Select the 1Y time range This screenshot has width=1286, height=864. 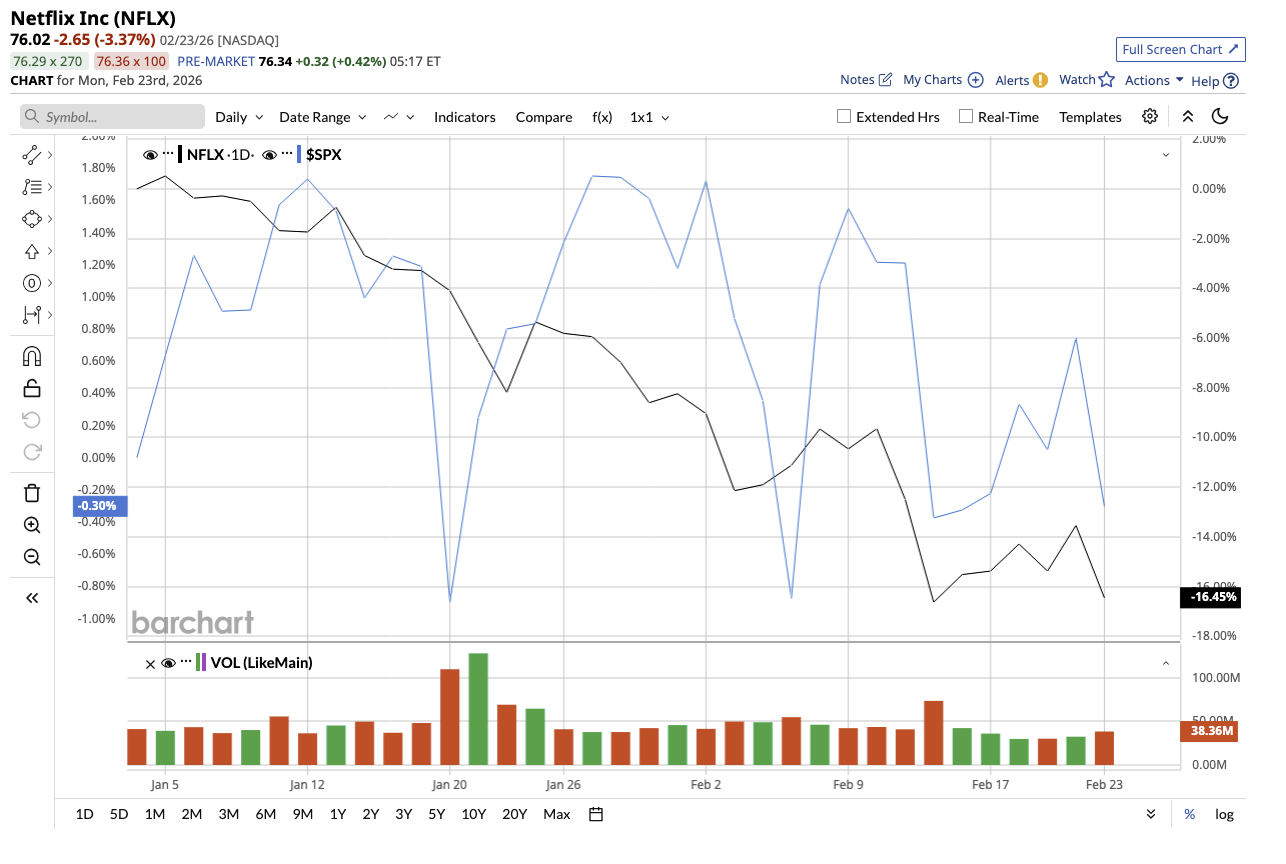(x=337, y=814)
